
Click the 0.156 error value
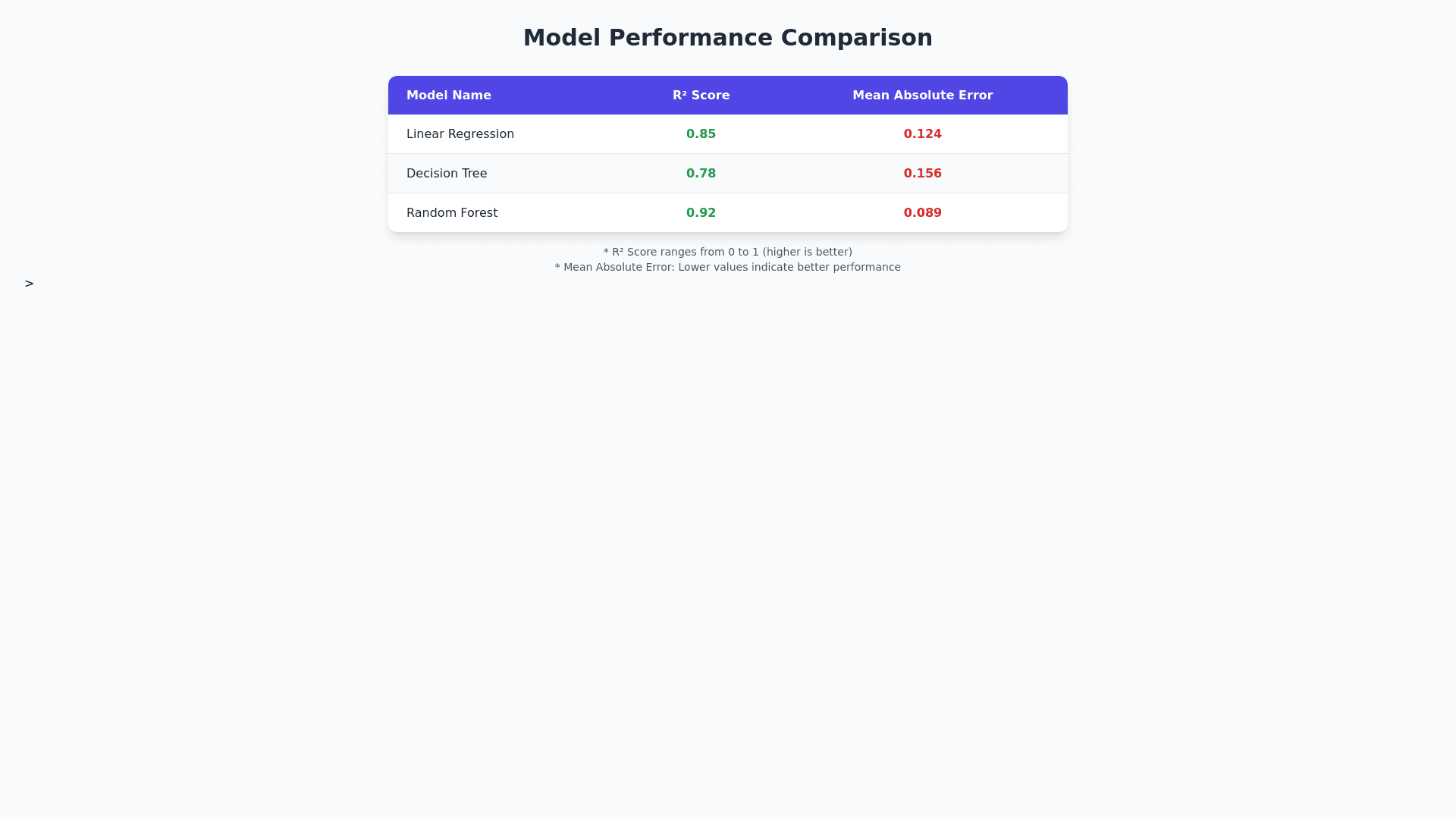922,174
